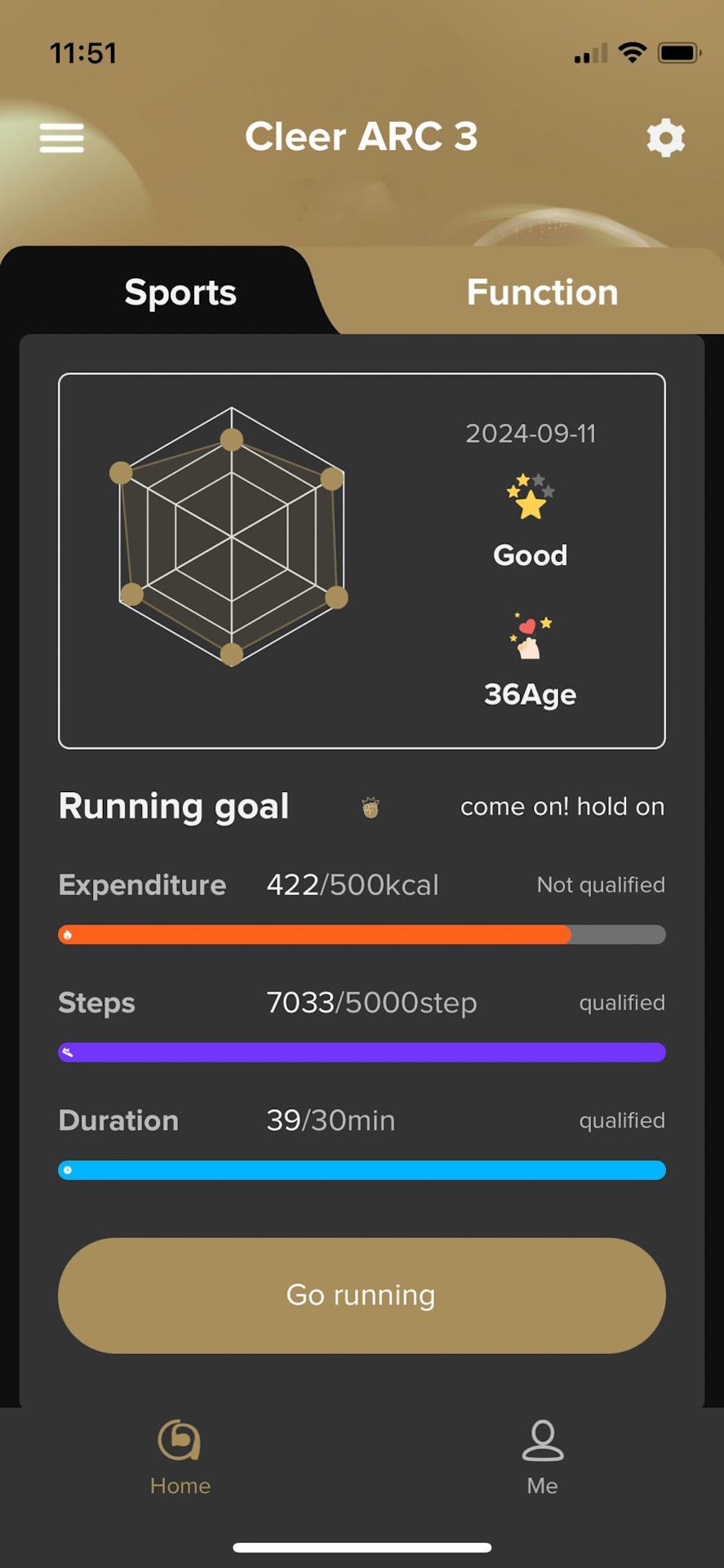The height and width of the screenshot is (1568, 724).
Task: Click the orange Expenditure progress bar
Action: pos(326,934)
